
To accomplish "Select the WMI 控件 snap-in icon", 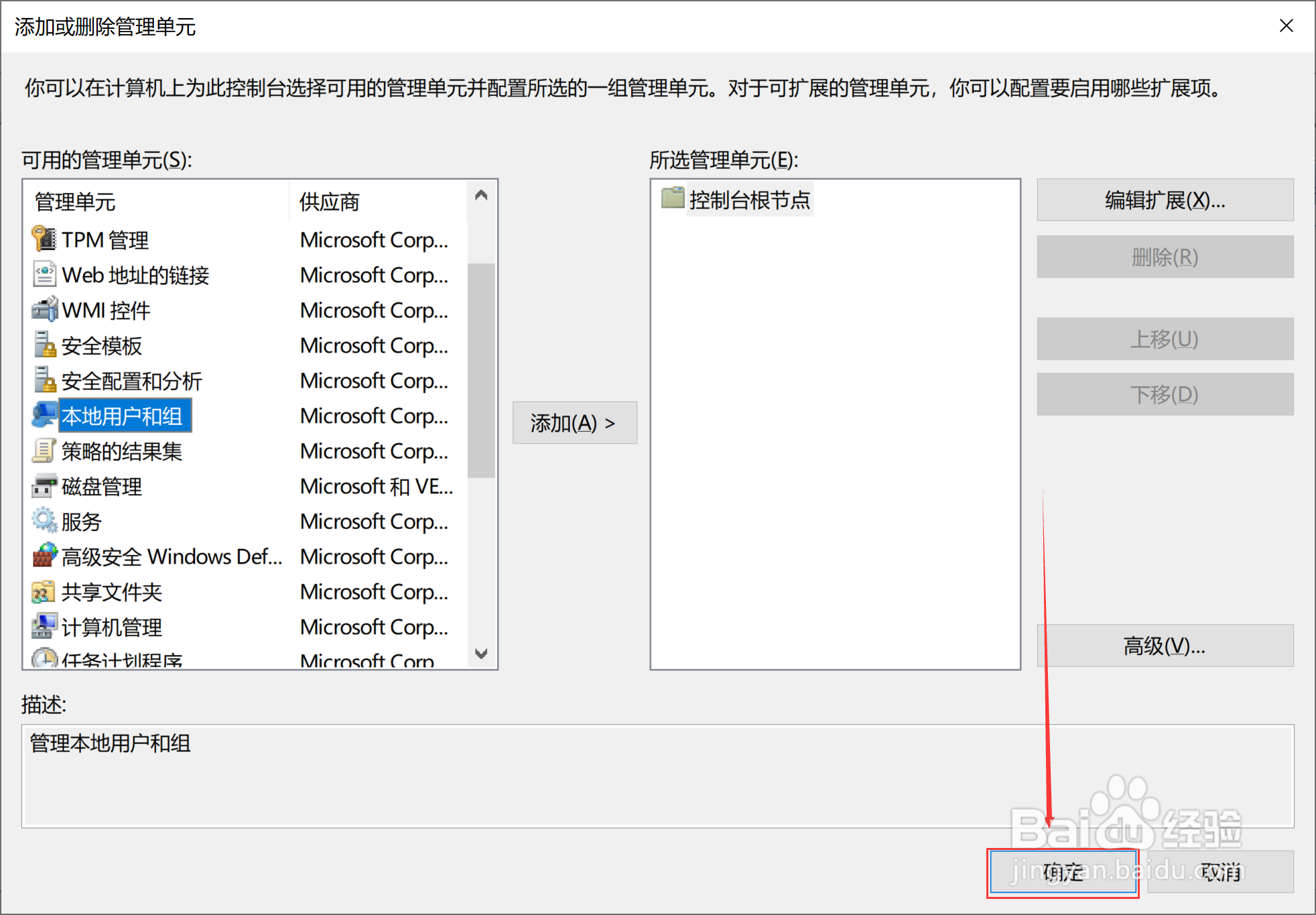I will (44, 310).
